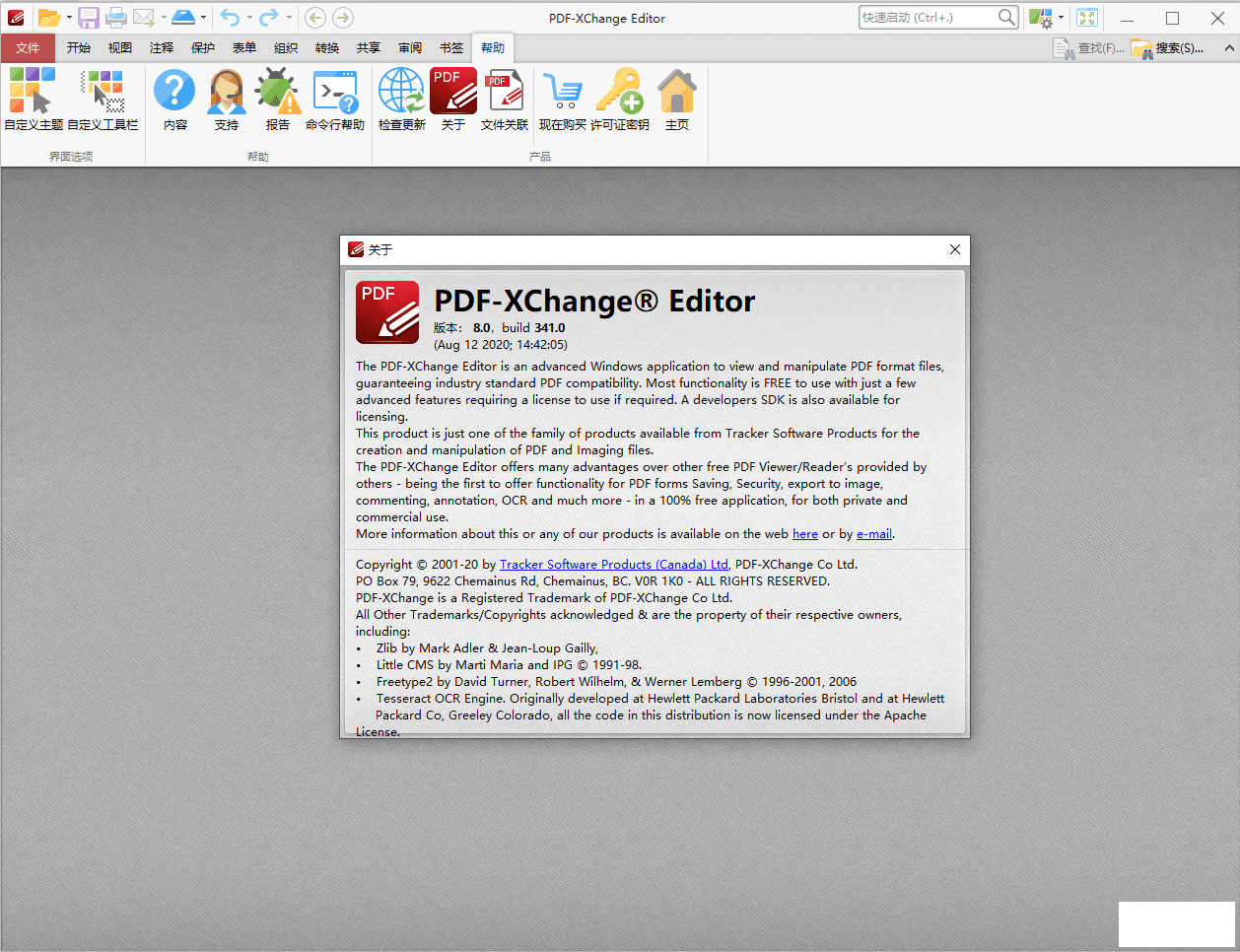Click the 'e-mail' link in About dialog
Image resolution: width=1240 pixels, height=952 pixels.
(x=874, y=534)
